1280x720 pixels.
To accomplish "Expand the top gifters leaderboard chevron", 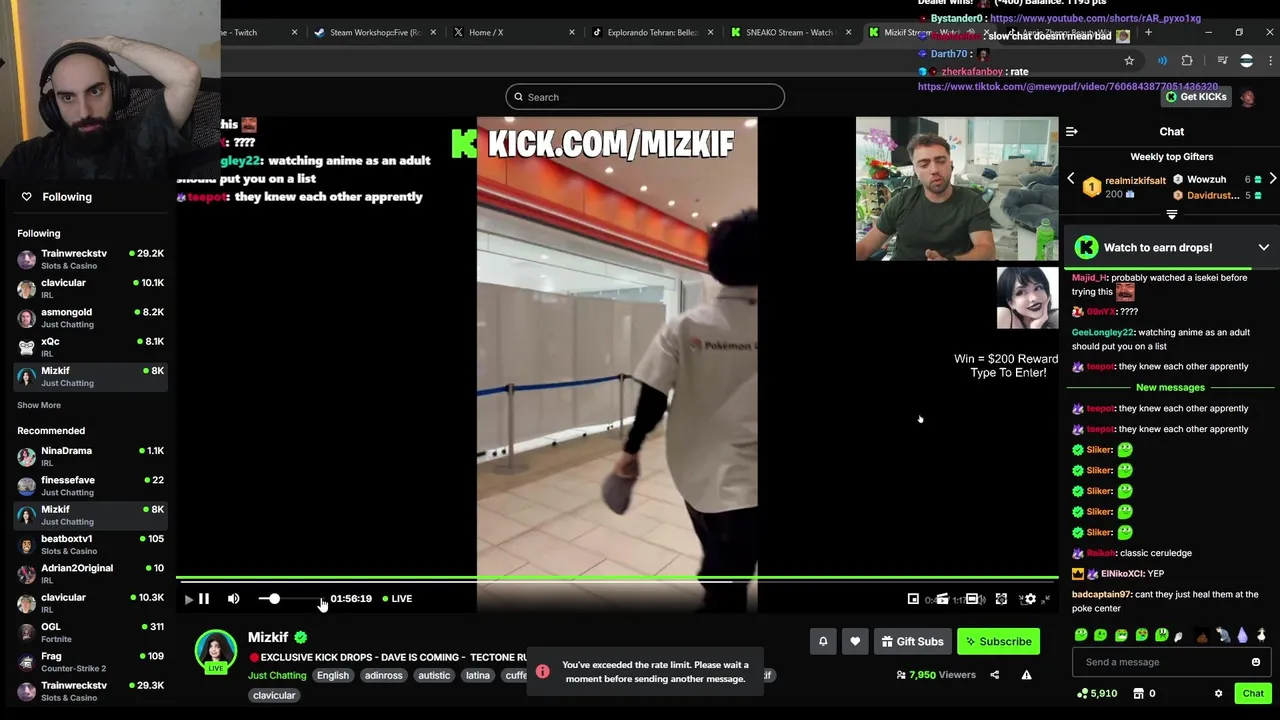I will 1172,214.
